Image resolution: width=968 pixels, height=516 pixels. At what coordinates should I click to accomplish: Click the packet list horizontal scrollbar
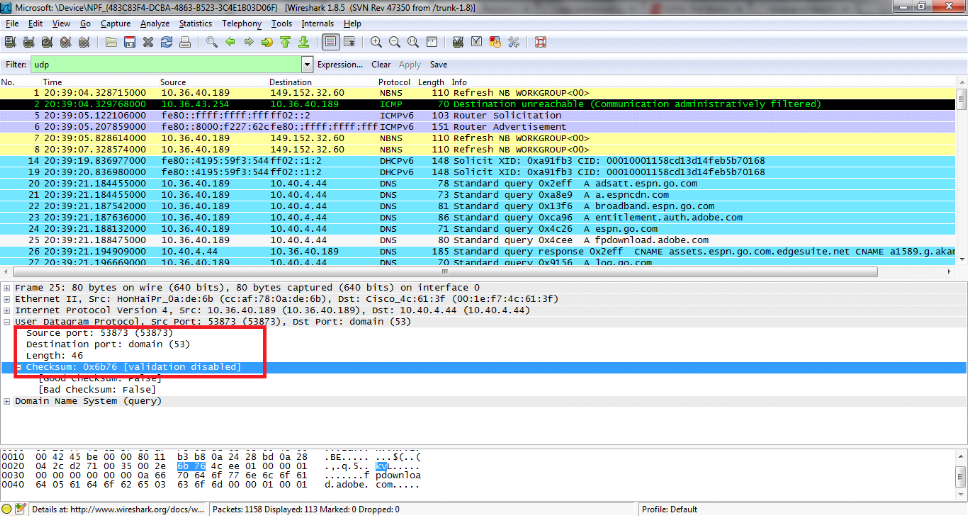445,272
